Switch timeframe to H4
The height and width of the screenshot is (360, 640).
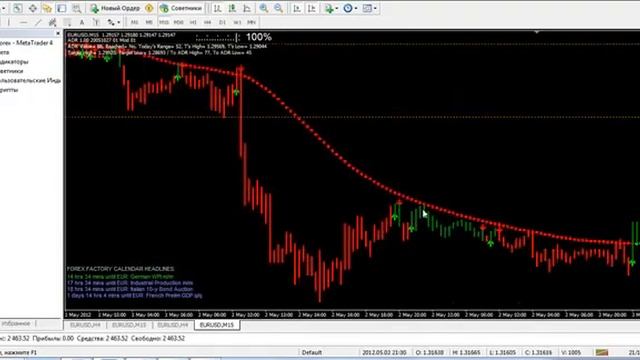(207, 22)
